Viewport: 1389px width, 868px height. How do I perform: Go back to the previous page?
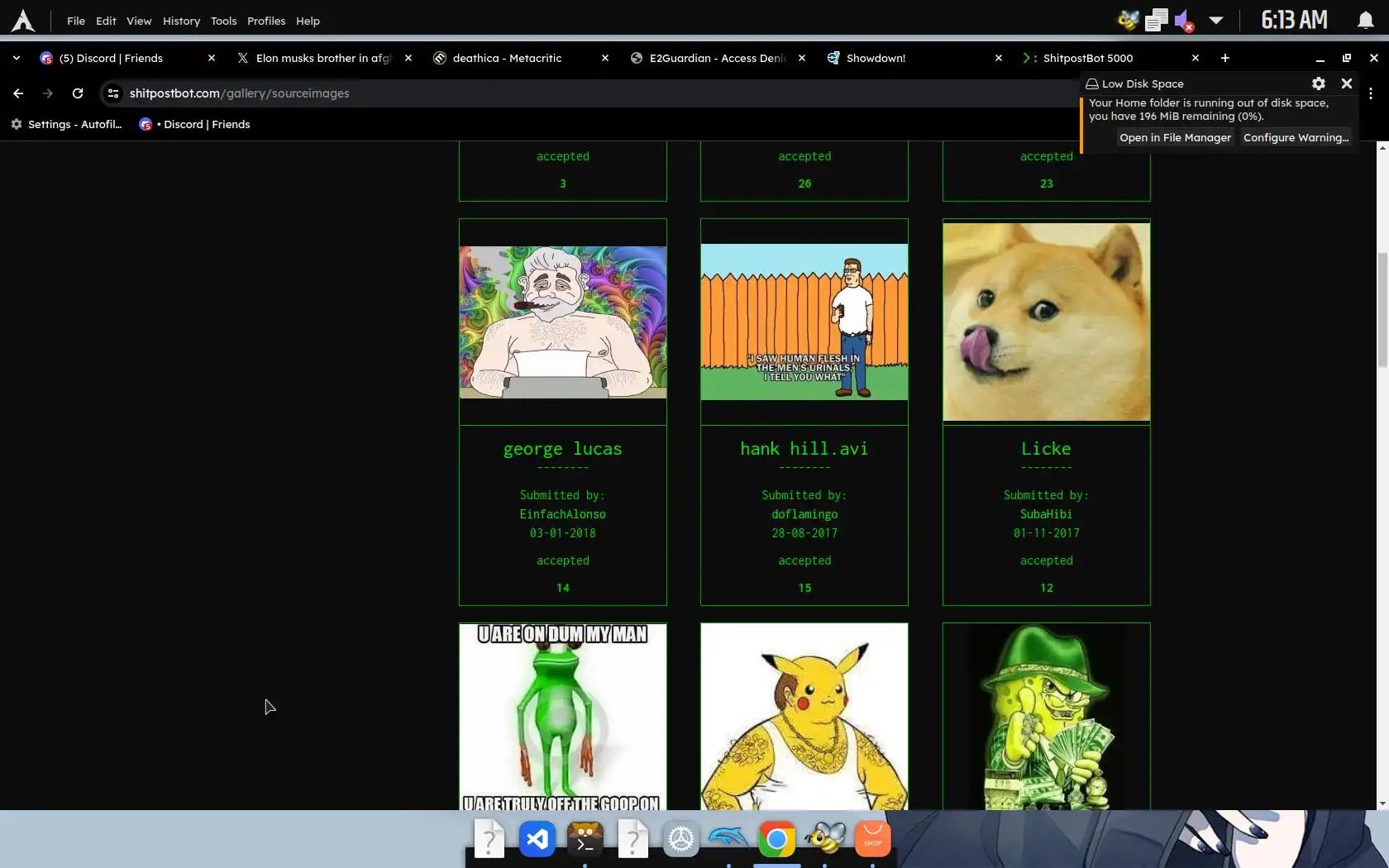(x=18, y=93)
